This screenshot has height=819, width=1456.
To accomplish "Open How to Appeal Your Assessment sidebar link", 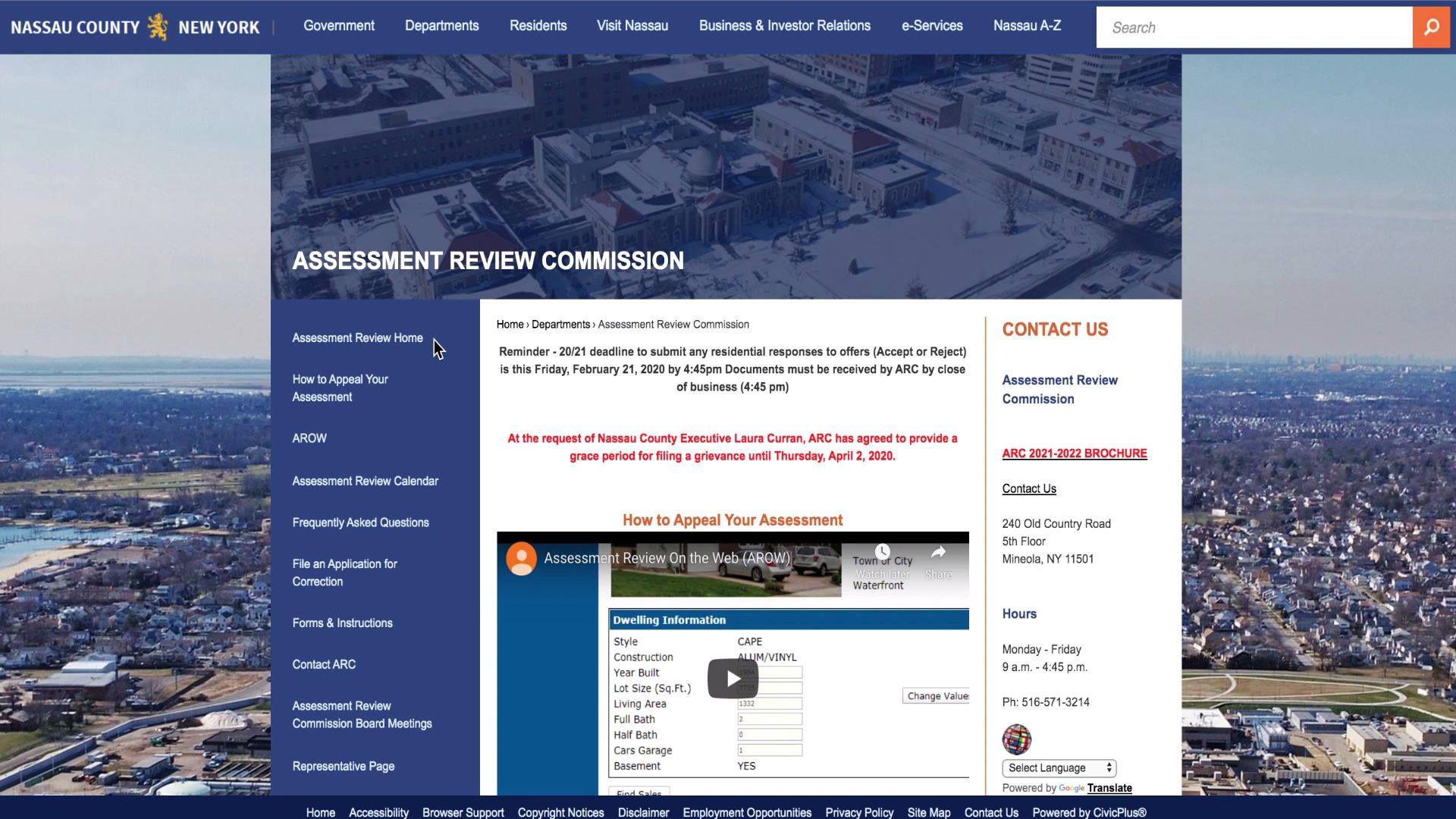I will pyautogui.click(x=340, y=388).
